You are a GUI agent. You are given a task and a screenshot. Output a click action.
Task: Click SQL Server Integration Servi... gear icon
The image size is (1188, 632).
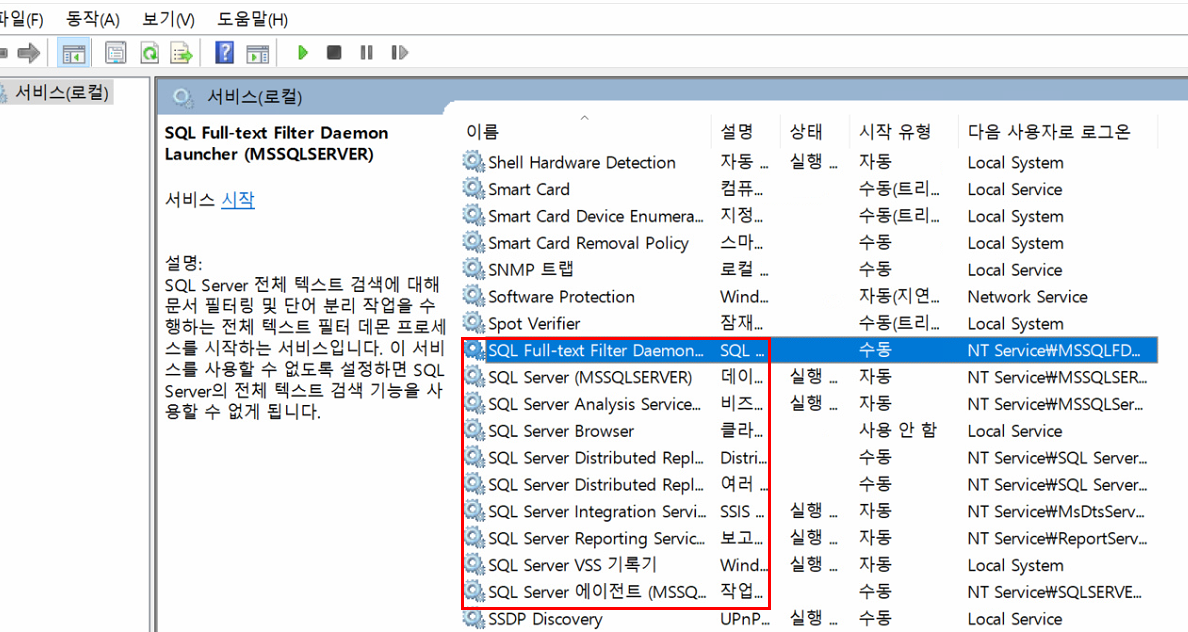pyautogui.click(x=474, y=511)
